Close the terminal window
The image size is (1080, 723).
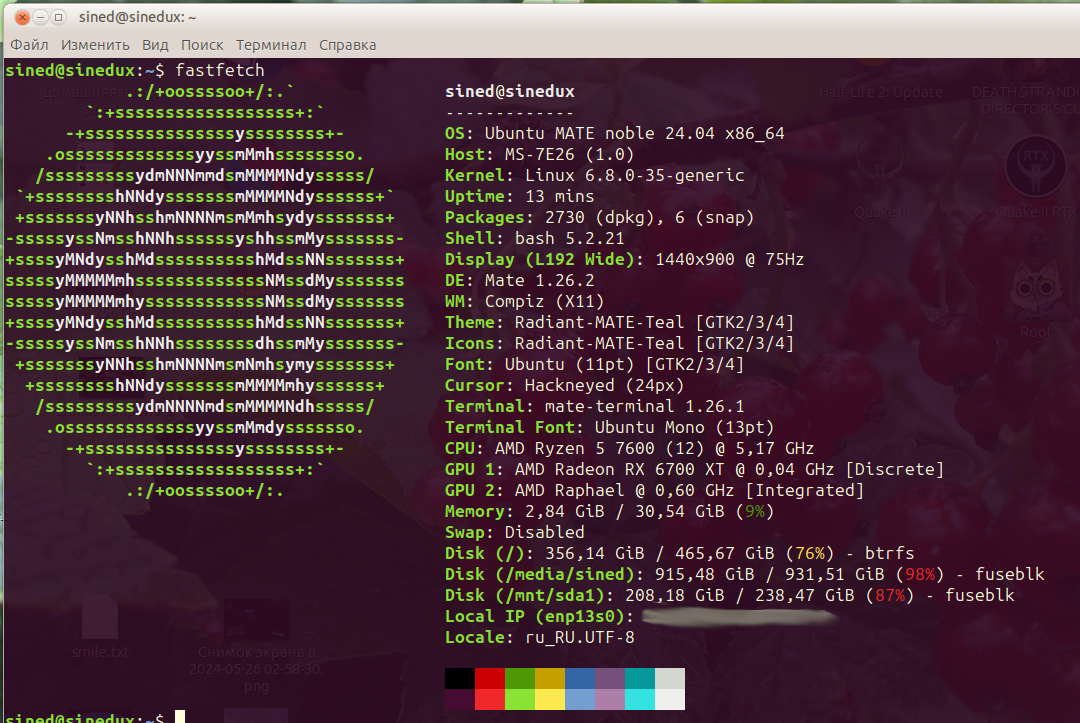tap(22, 17)
